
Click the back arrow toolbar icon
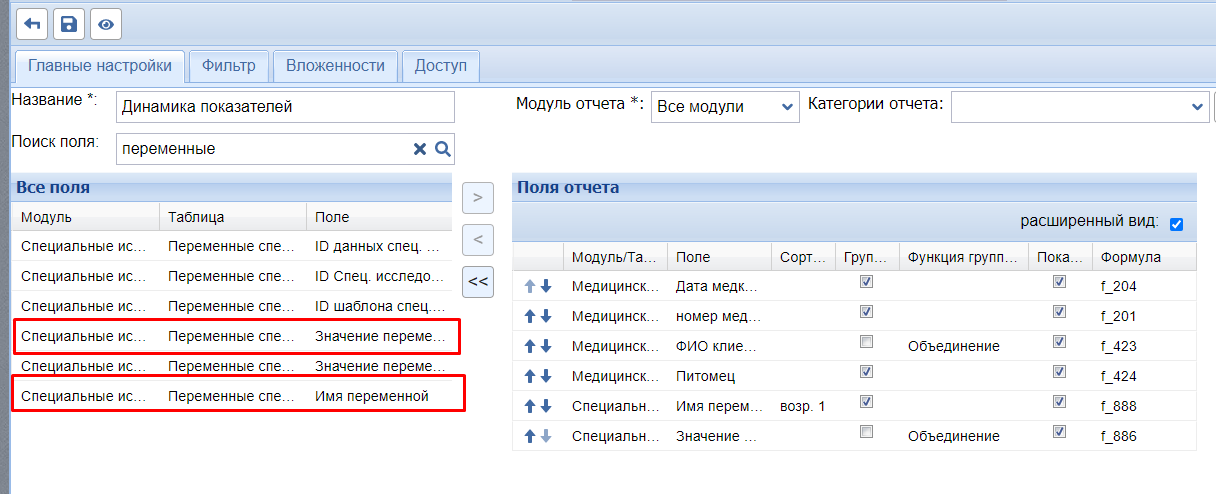[x=33, y=24]
